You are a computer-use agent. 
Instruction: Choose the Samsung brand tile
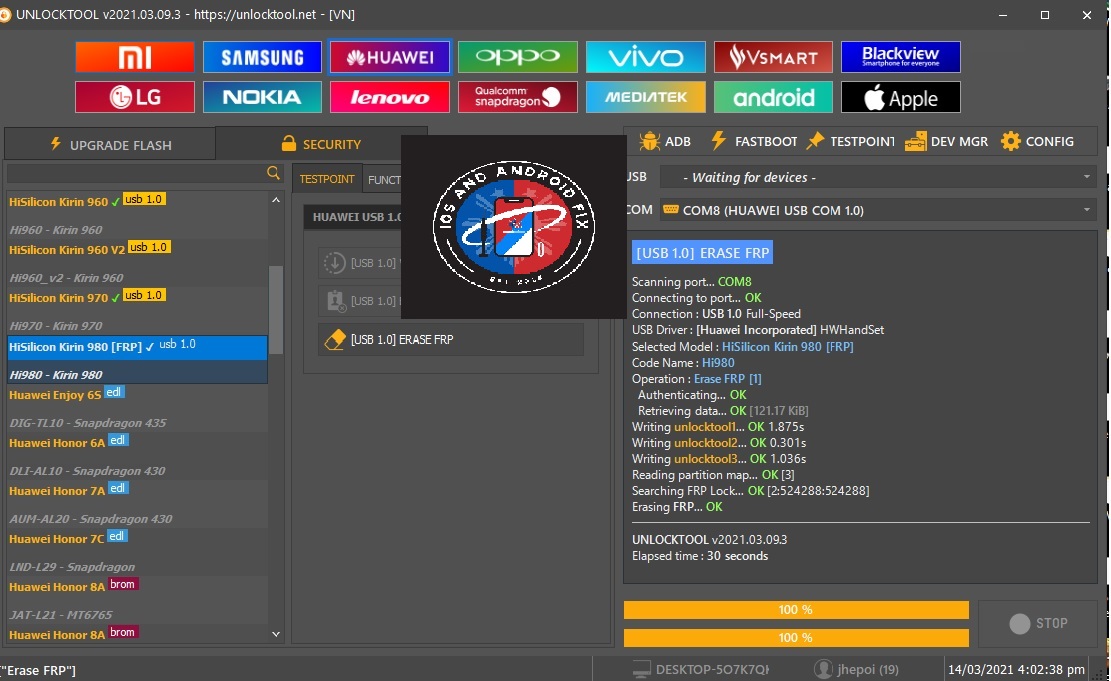[x=262, y=57]
